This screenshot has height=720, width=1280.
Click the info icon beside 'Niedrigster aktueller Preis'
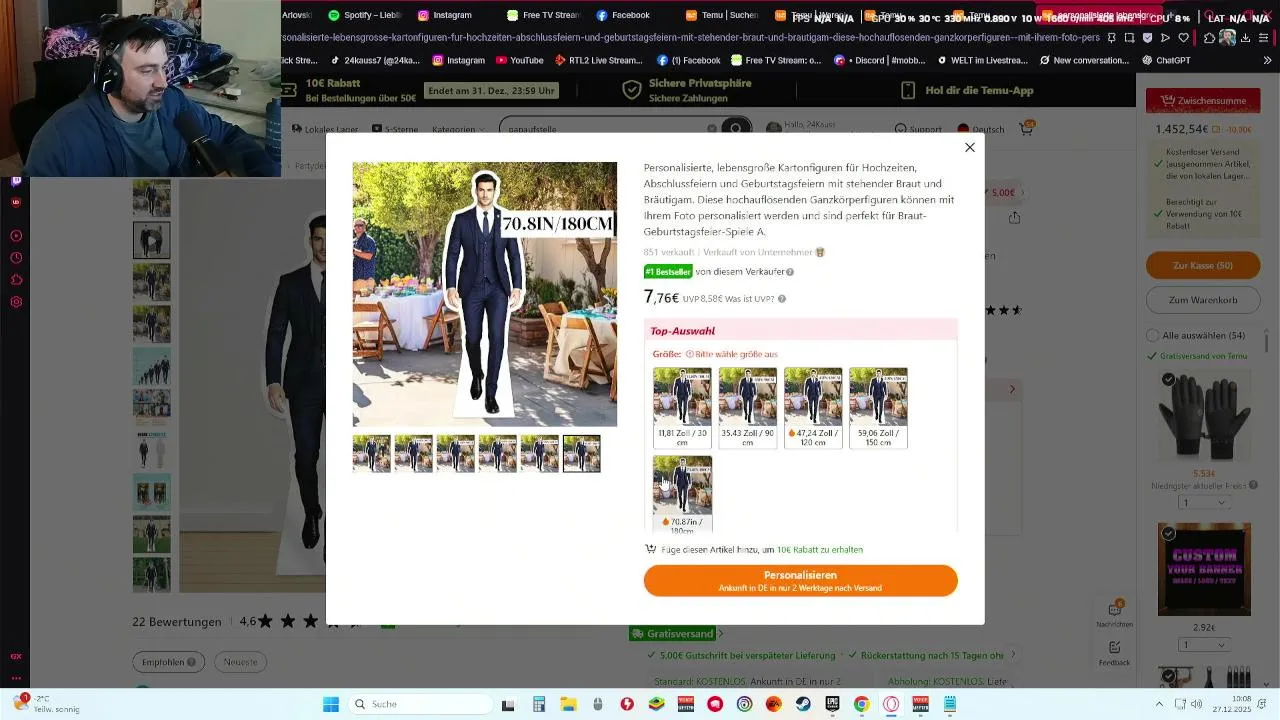[1254, 486]
